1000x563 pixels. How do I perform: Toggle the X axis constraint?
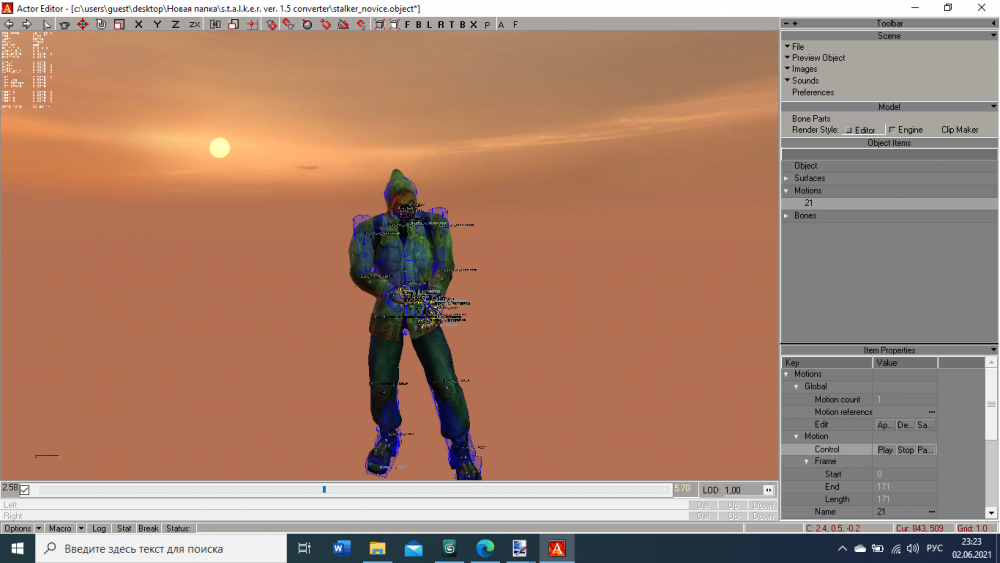point(138,24)
